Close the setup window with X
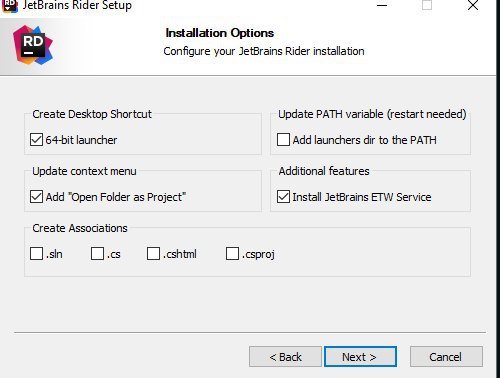 point(473,5)
